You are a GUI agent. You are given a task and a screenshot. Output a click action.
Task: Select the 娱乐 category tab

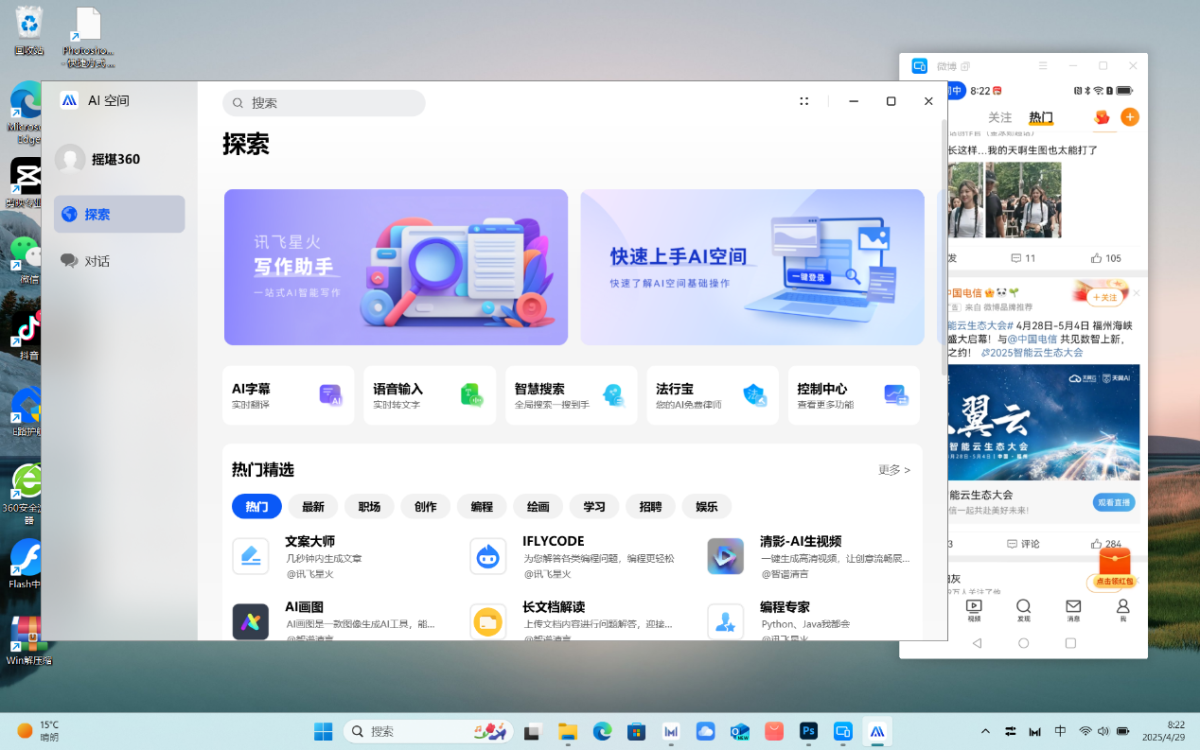(x=707, y=507)
